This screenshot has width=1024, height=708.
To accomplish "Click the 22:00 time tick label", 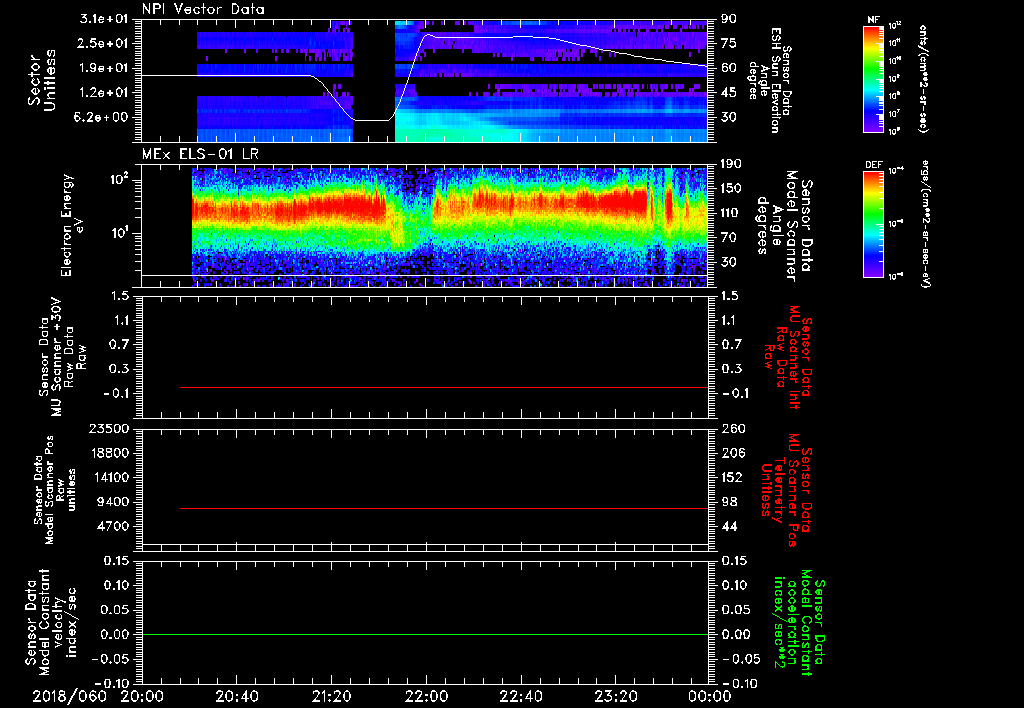I will point(426,696).
